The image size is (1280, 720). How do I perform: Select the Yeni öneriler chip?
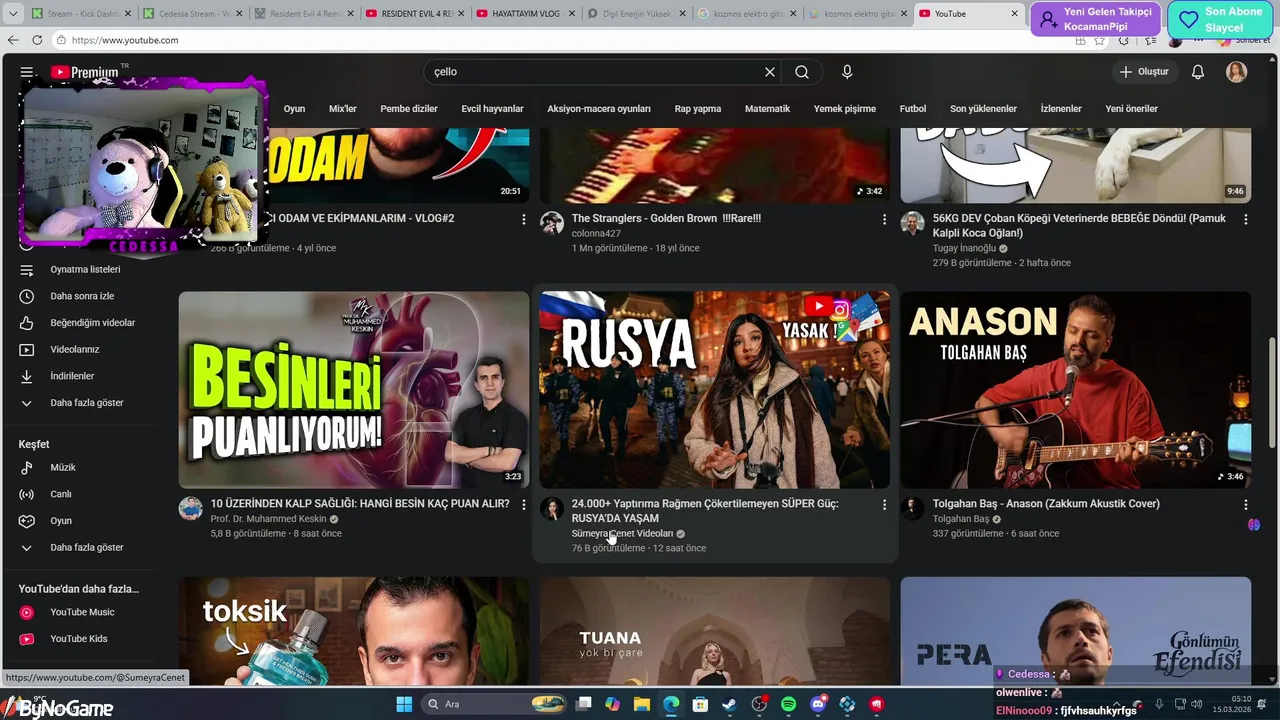click(x=1131, y=109)
